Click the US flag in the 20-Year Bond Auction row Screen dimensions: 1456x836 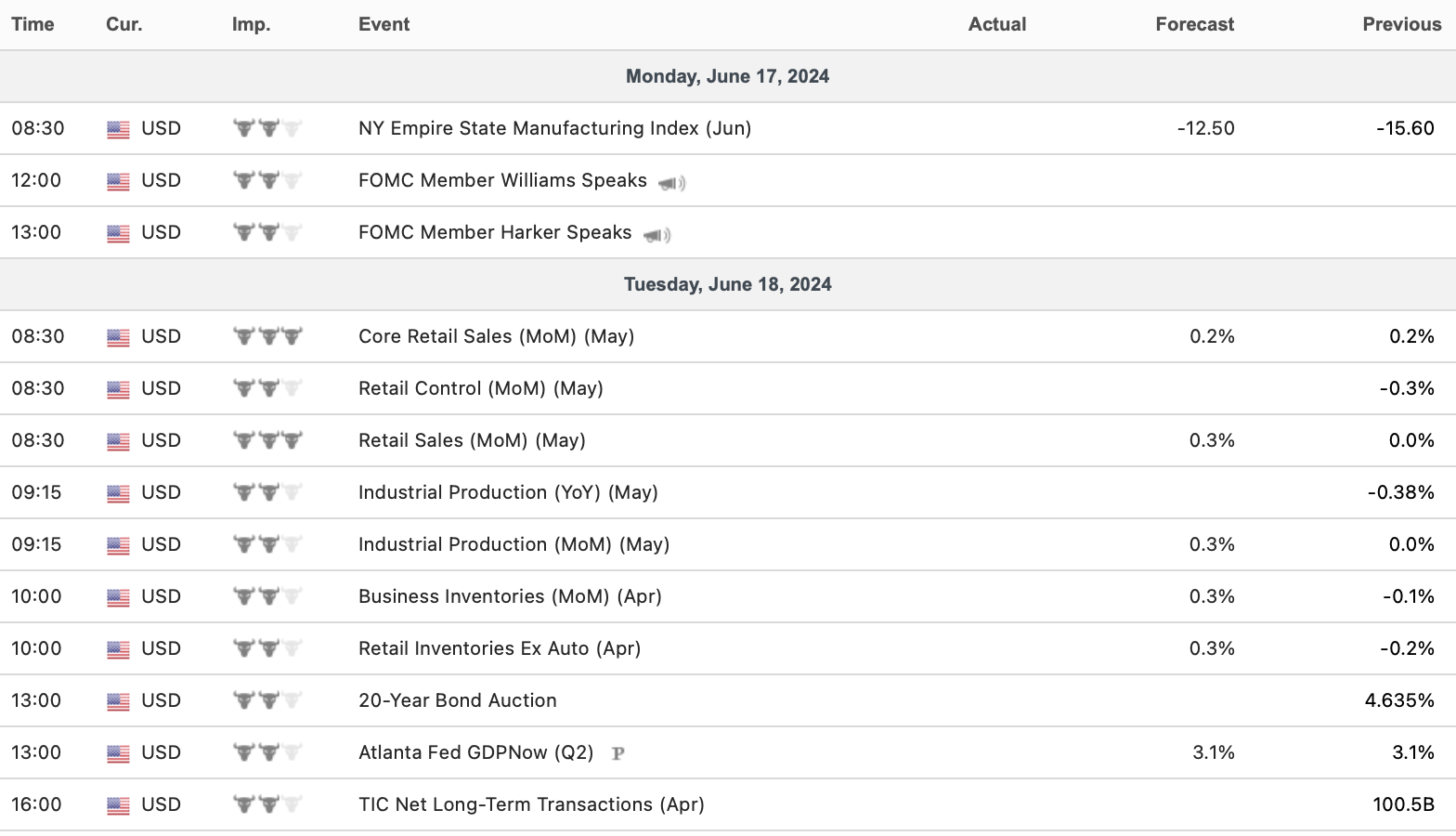[x=118, y=701]
